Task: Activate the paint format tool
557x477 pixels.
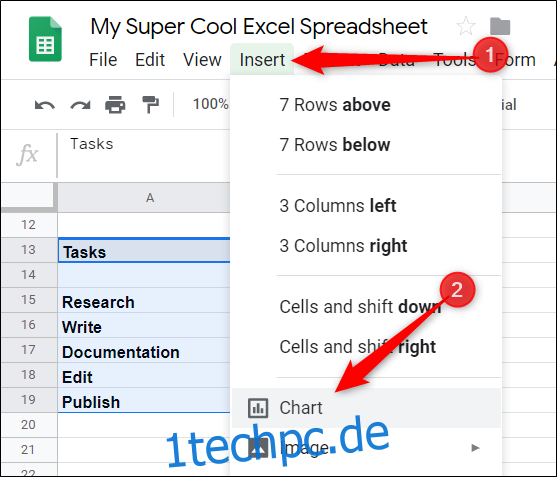Action: pyautogui.click(x=150, y=105)
